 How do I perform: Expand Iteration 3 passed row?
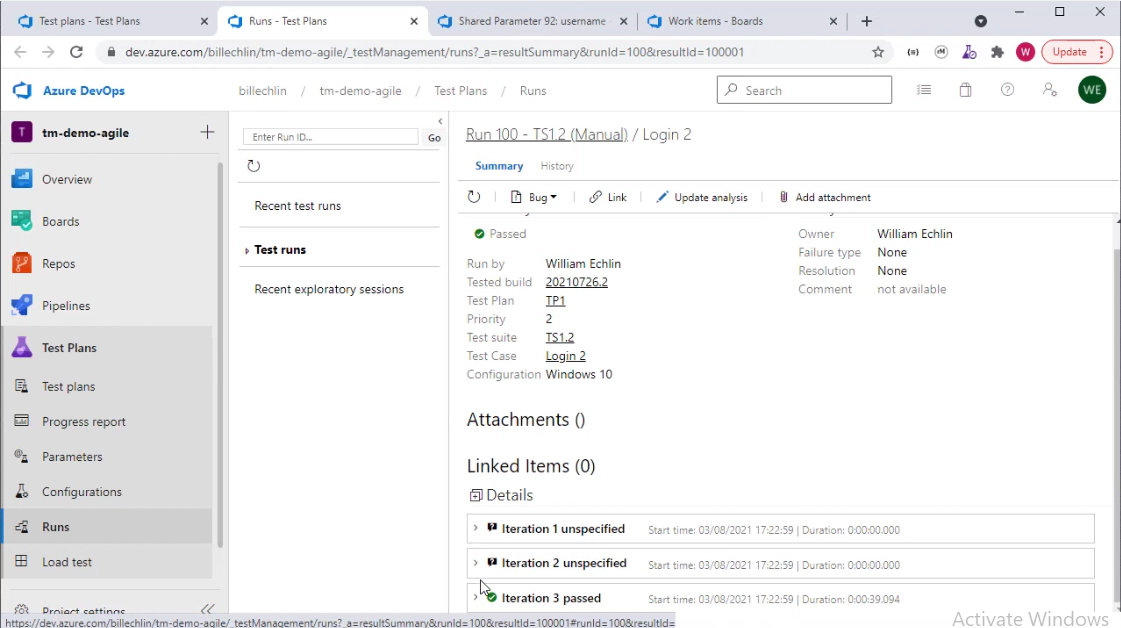pos(475,598)
